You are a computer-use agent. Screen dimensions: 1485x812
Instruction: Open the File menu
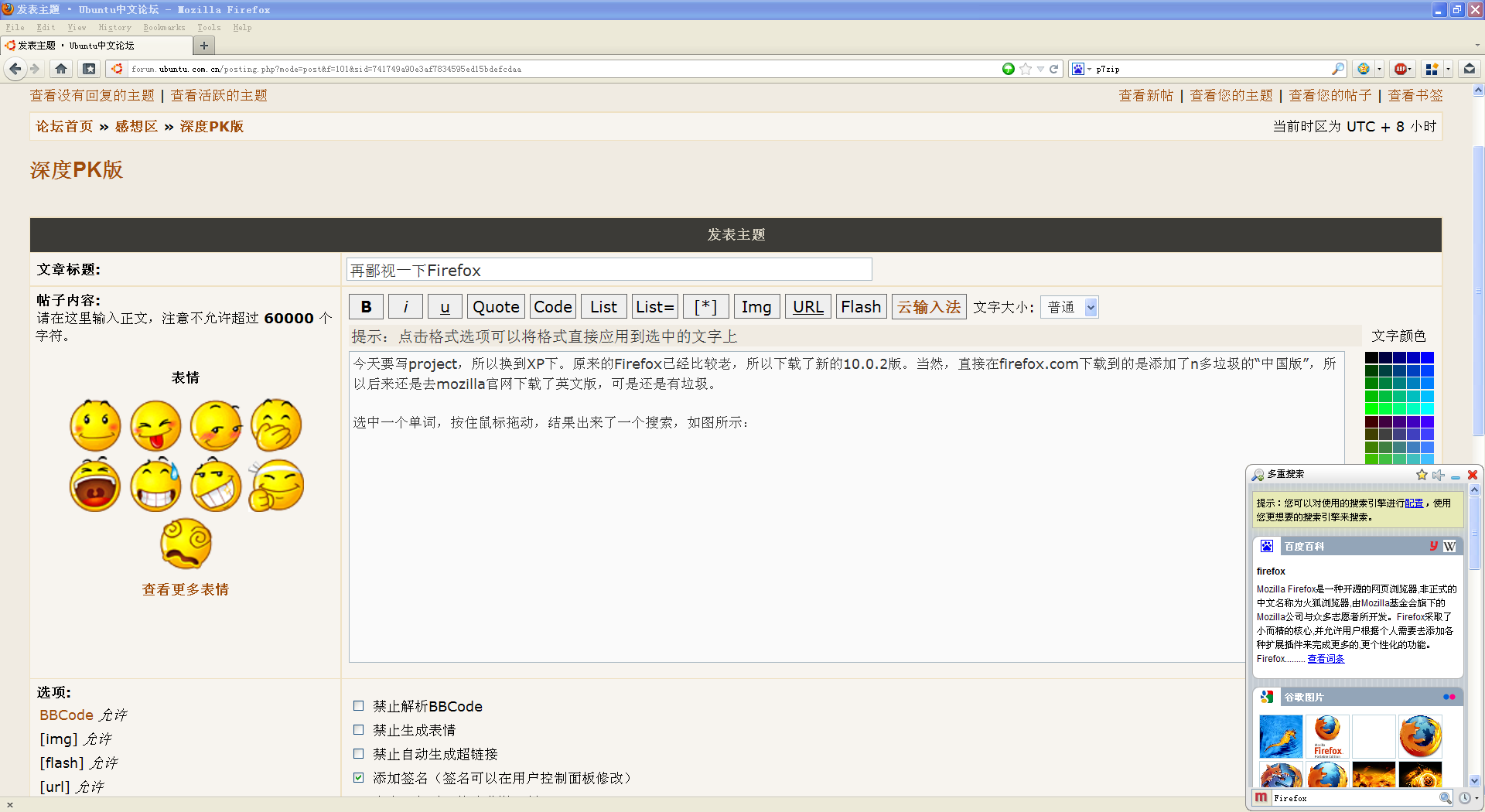click(x=15, y=27)
